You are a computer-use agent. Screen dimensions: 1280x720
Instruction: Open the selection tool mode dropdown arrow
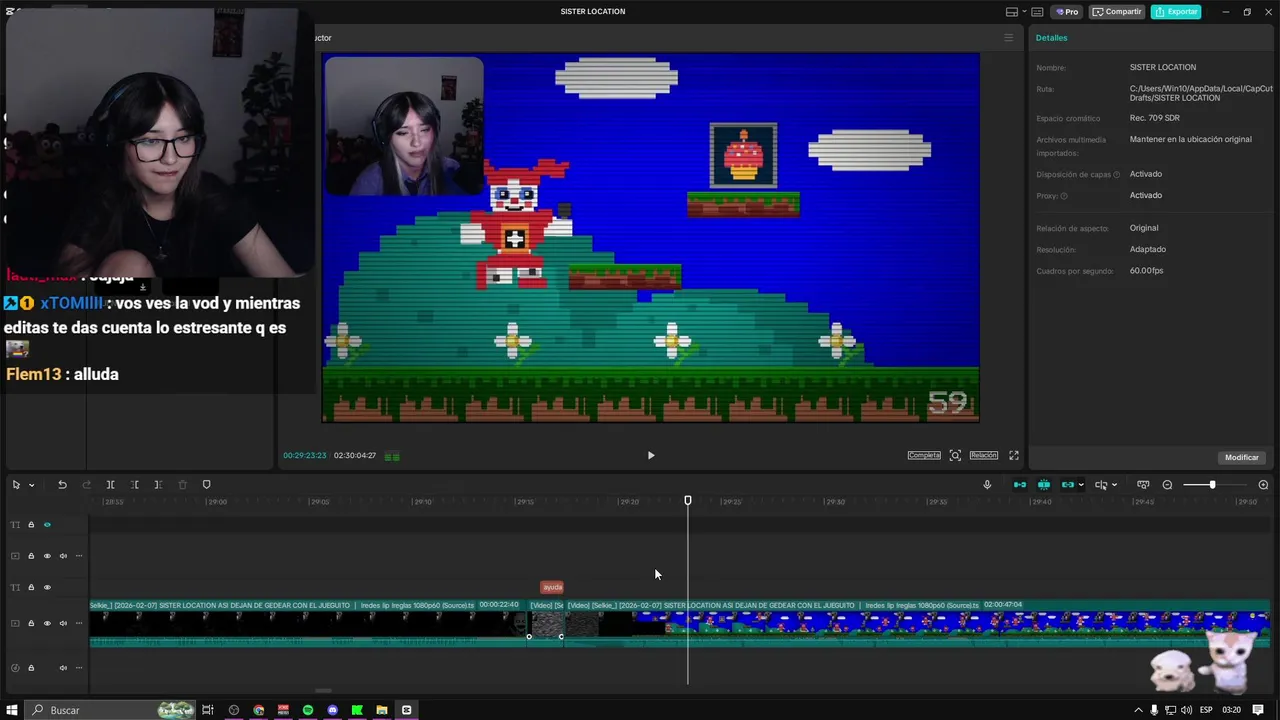coord(31,485)
